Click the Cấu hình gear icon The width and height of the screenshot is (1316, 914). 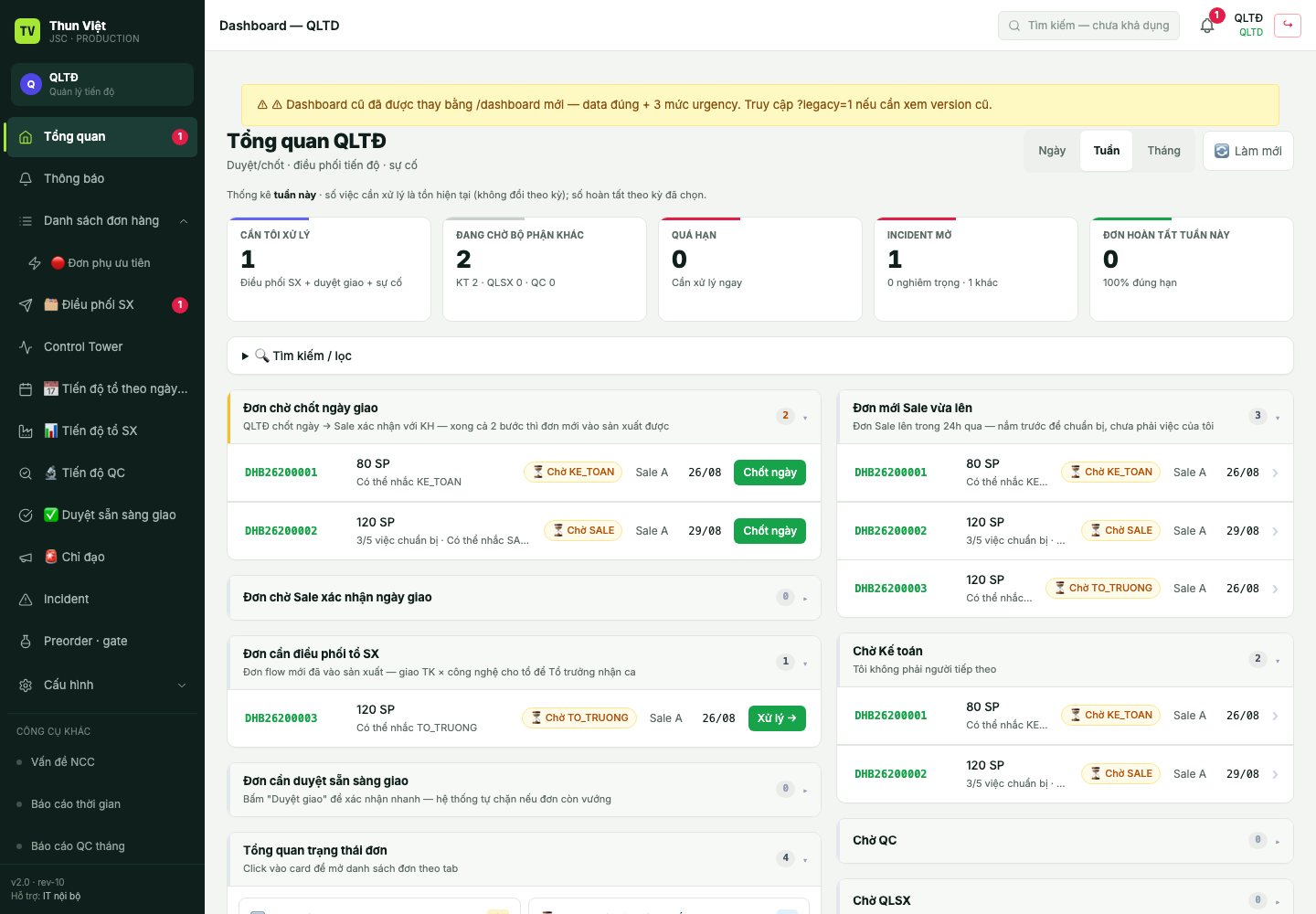point(26,685)
